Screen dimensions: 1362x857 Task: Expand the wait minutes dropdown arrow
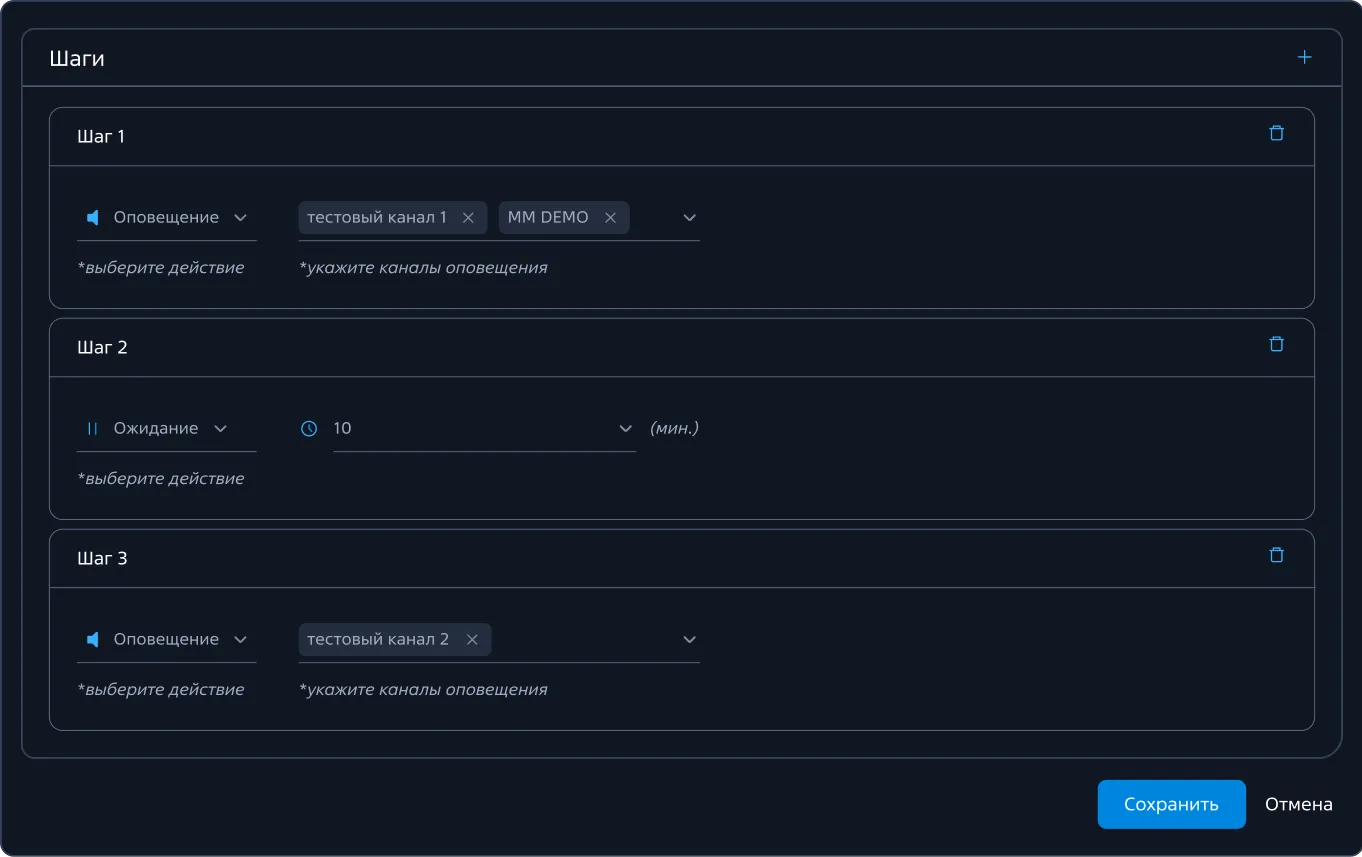[626, 429]
